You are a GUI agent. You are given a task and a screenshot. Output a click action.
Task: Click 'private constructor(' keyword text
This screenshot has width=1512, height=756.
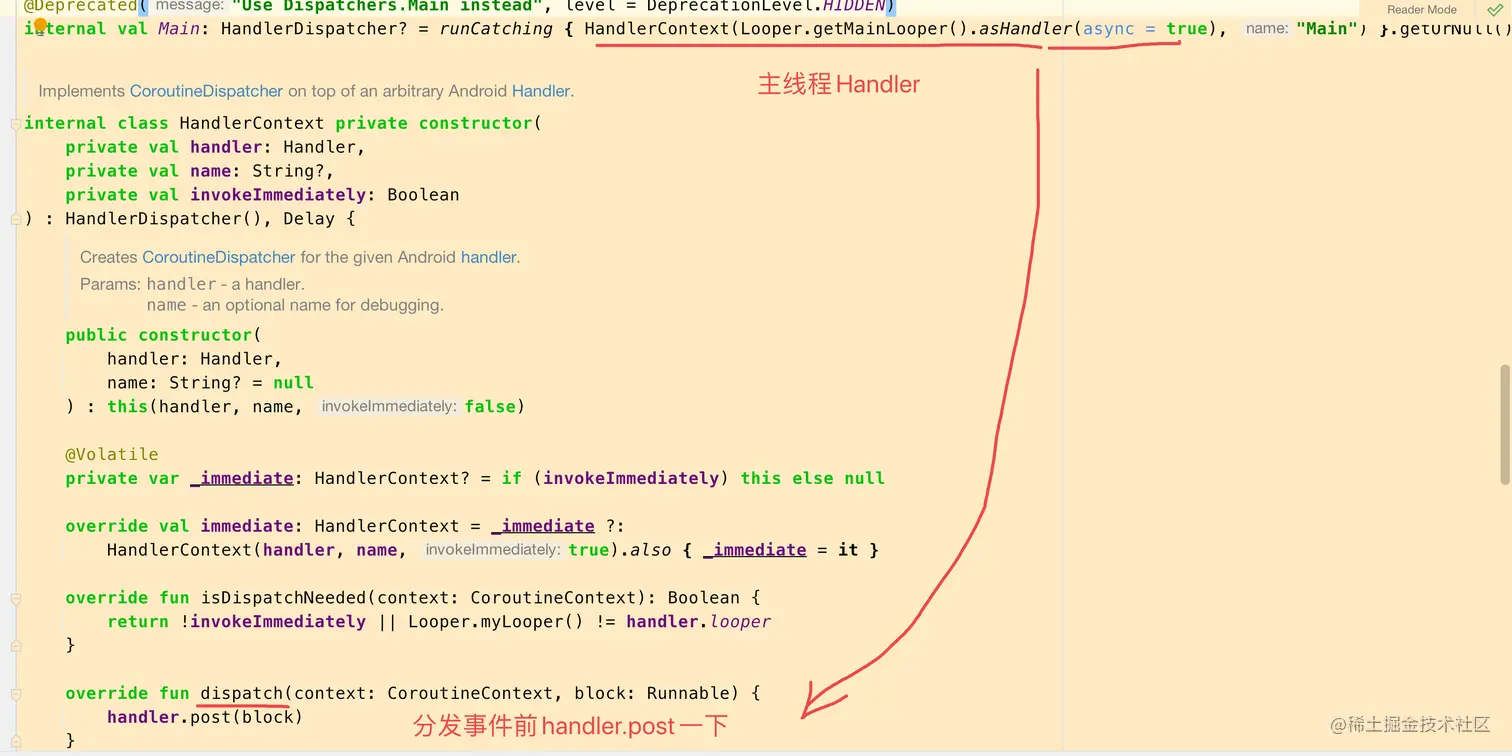tap(438, 123)
